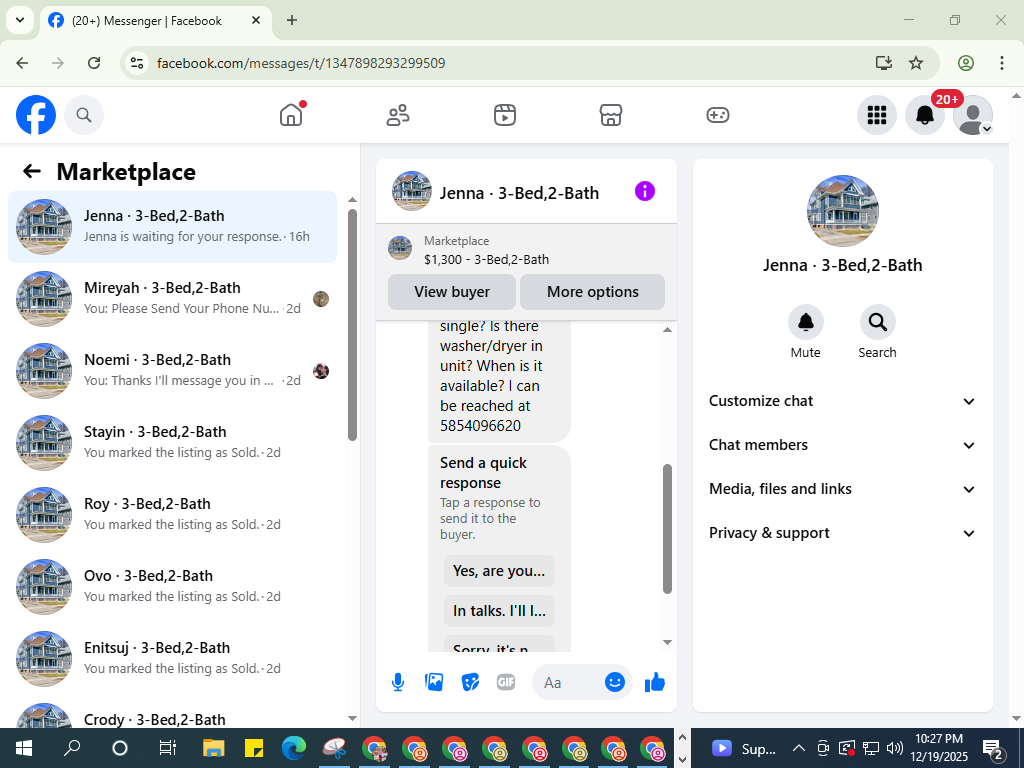Expand the Privacy & support section
The height and width of the screenshot is (768, 1024).
pyautogui.click(x=842, y=534)
